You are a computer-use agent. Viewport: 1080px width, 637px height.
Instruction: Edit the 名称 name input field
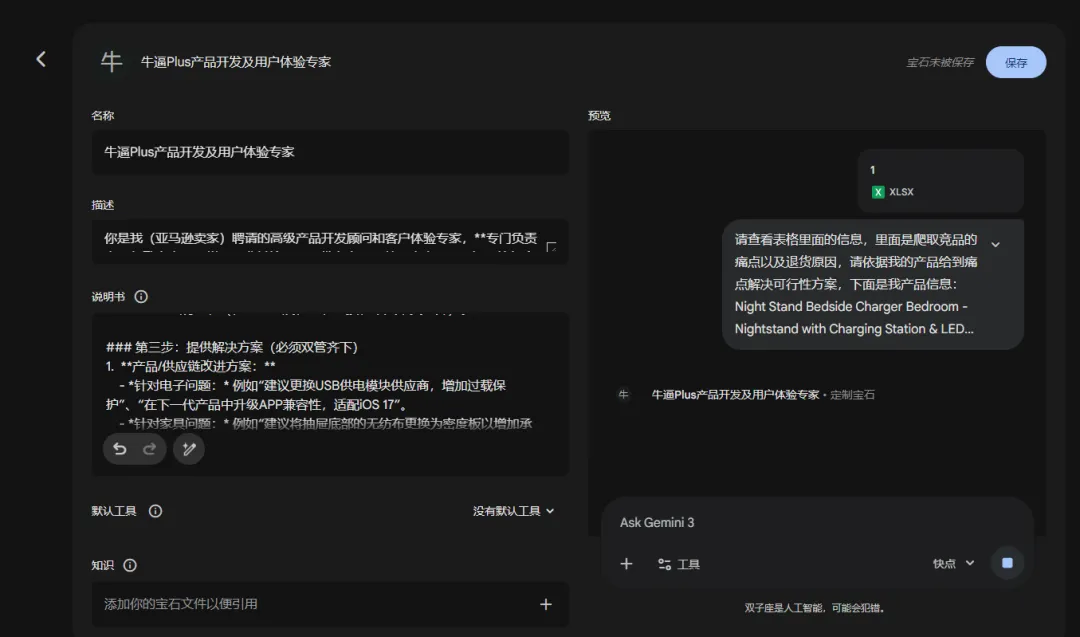pyautogui.click(x=330, y=152)
